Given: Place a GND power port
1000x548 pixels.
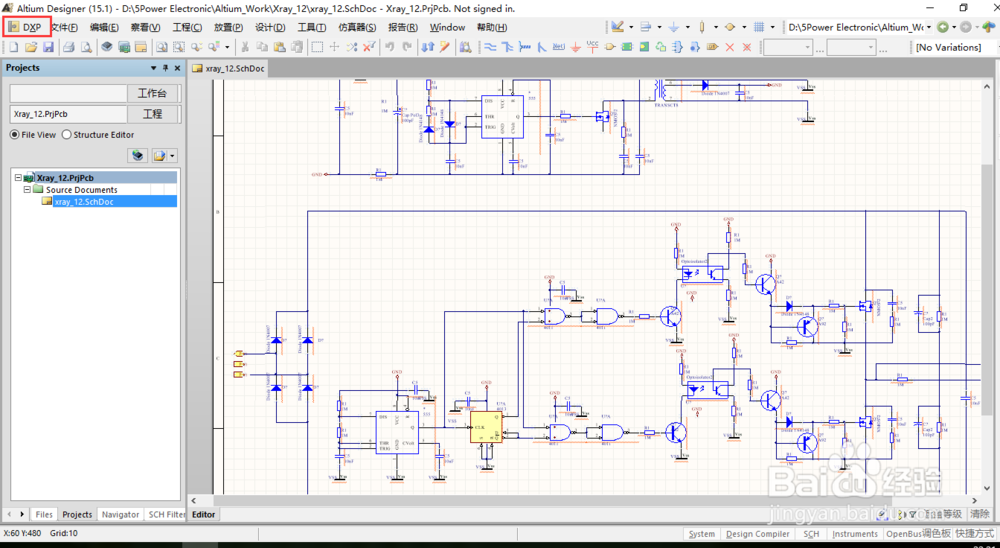Looking at the screenshot, I should [576, 47].
